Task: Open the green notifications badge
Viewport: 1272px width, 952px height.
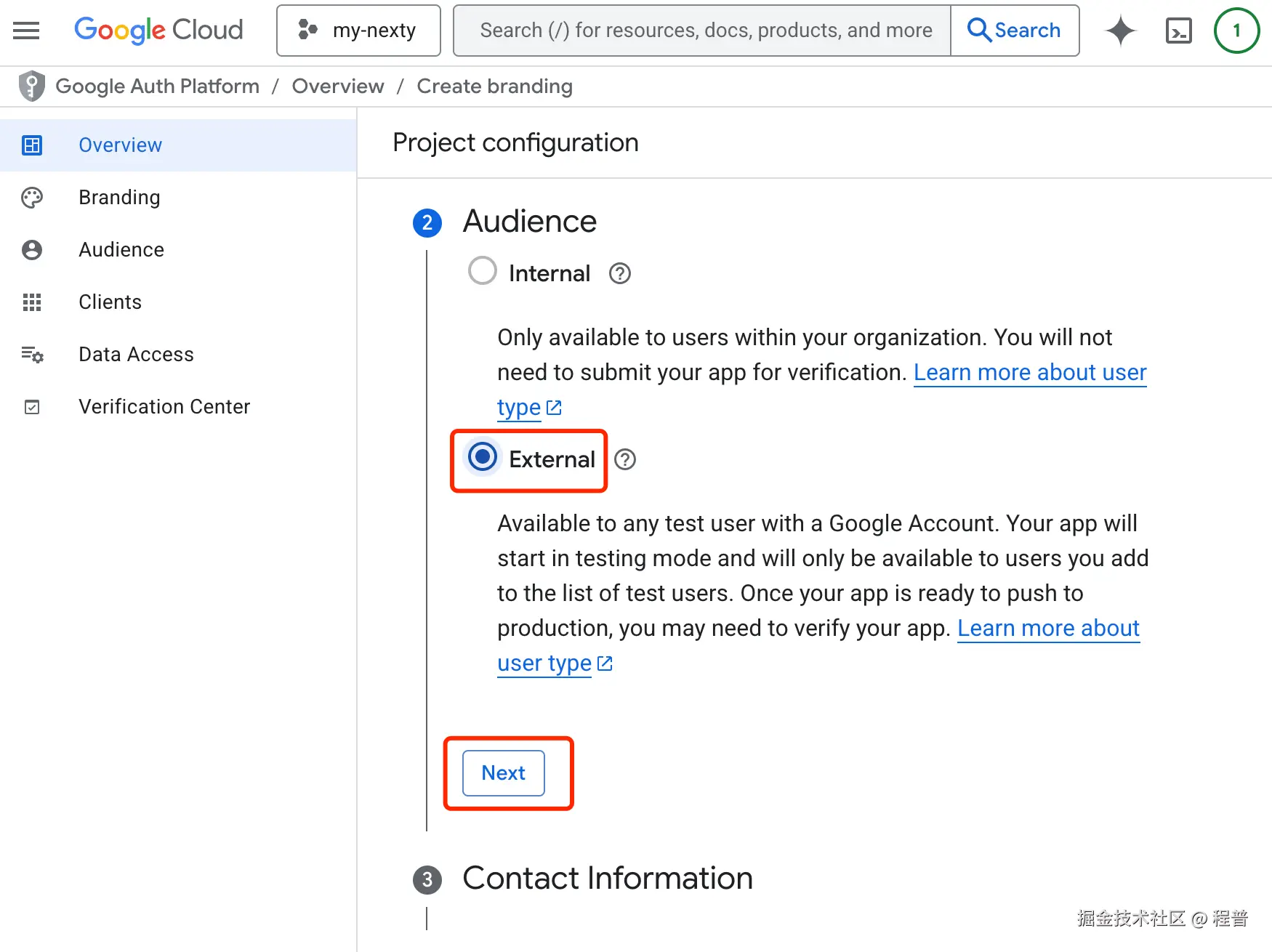Action: click(1236, 31)
